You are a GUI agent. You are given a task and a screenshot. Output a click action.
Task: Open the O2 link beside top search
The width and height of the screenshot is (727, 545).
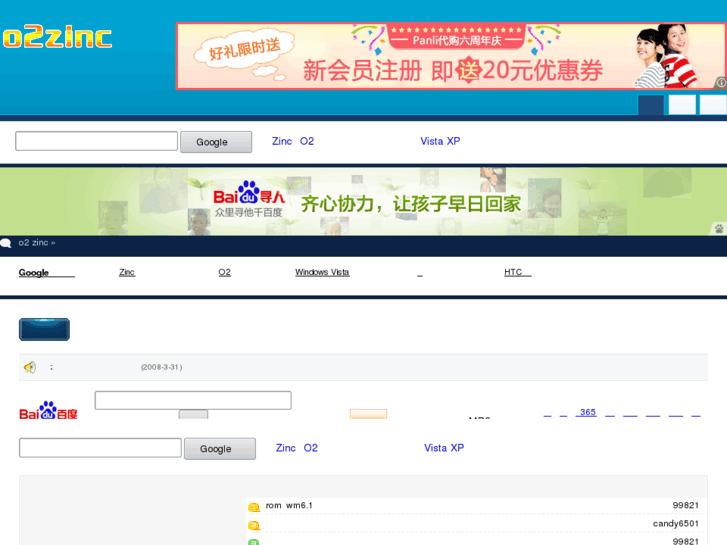[x=307, y=141]
